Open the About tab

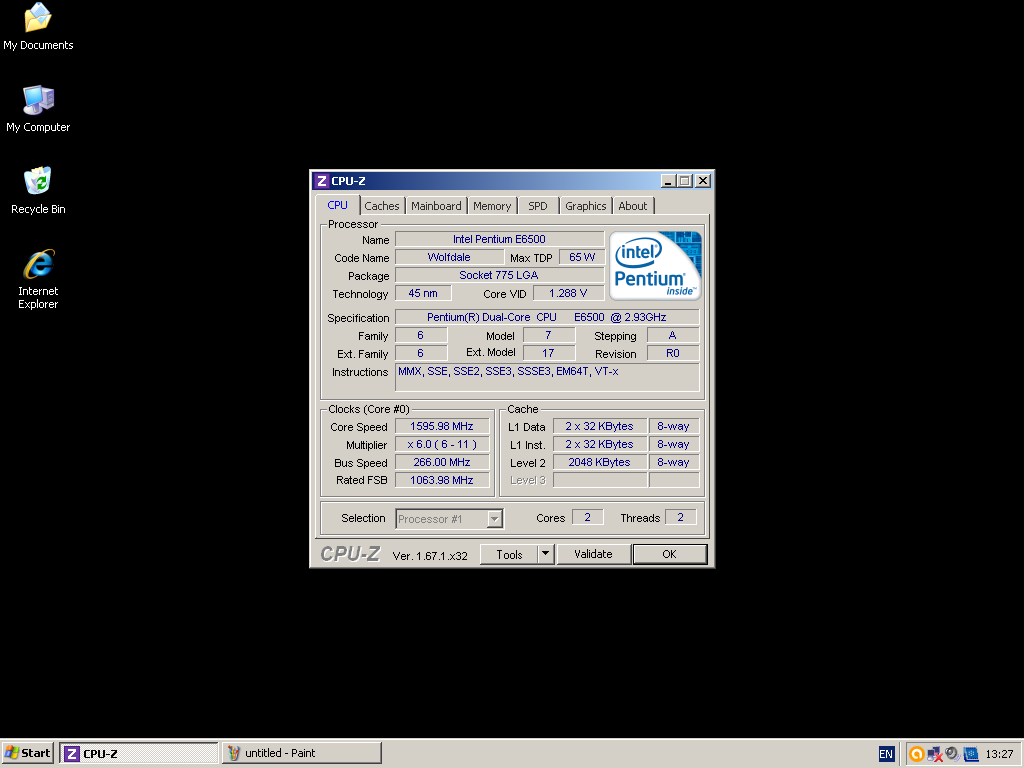tap(633, 206)
